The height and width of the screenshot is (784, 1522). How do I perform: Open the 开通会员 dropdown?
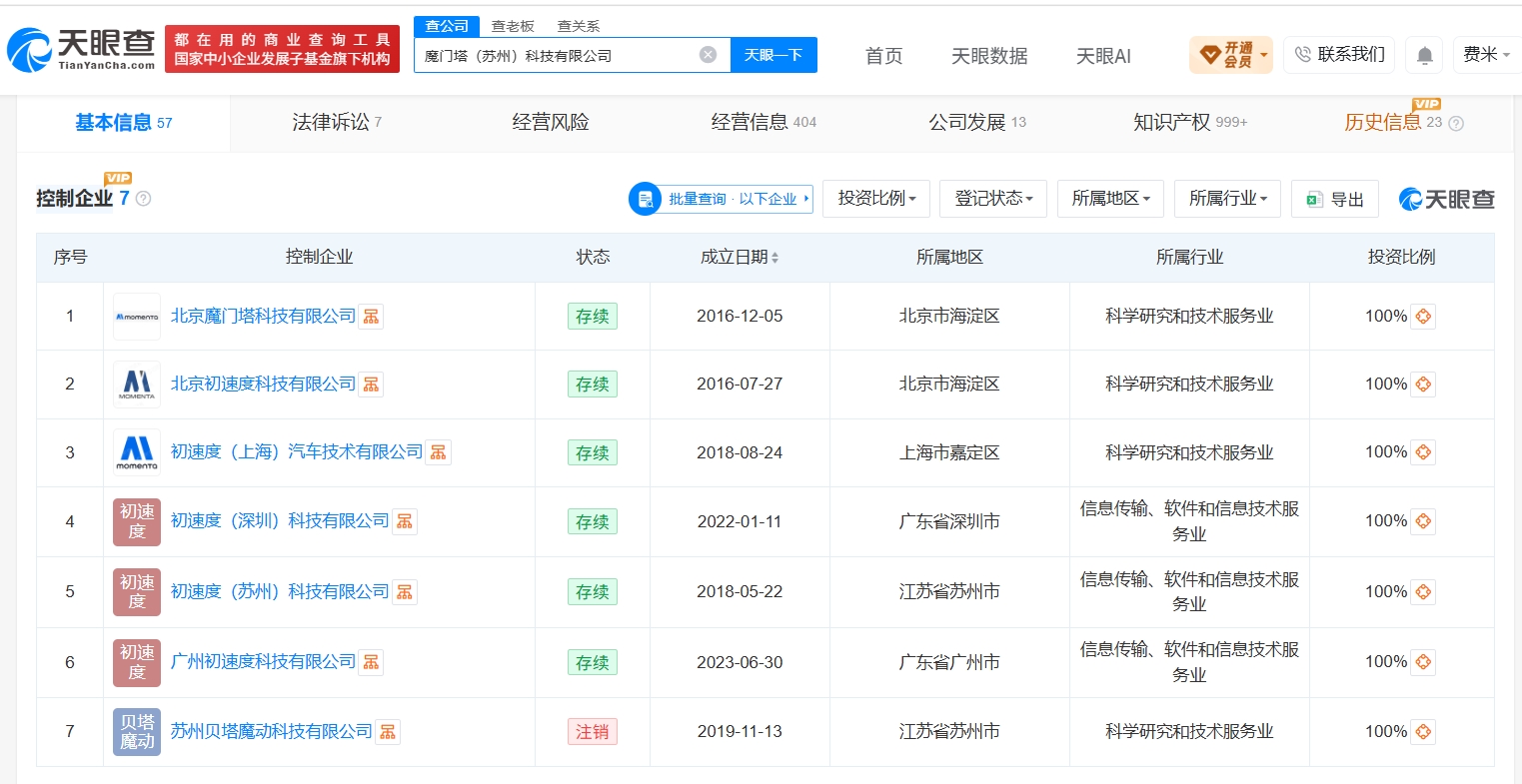[x=1231, y=55]
